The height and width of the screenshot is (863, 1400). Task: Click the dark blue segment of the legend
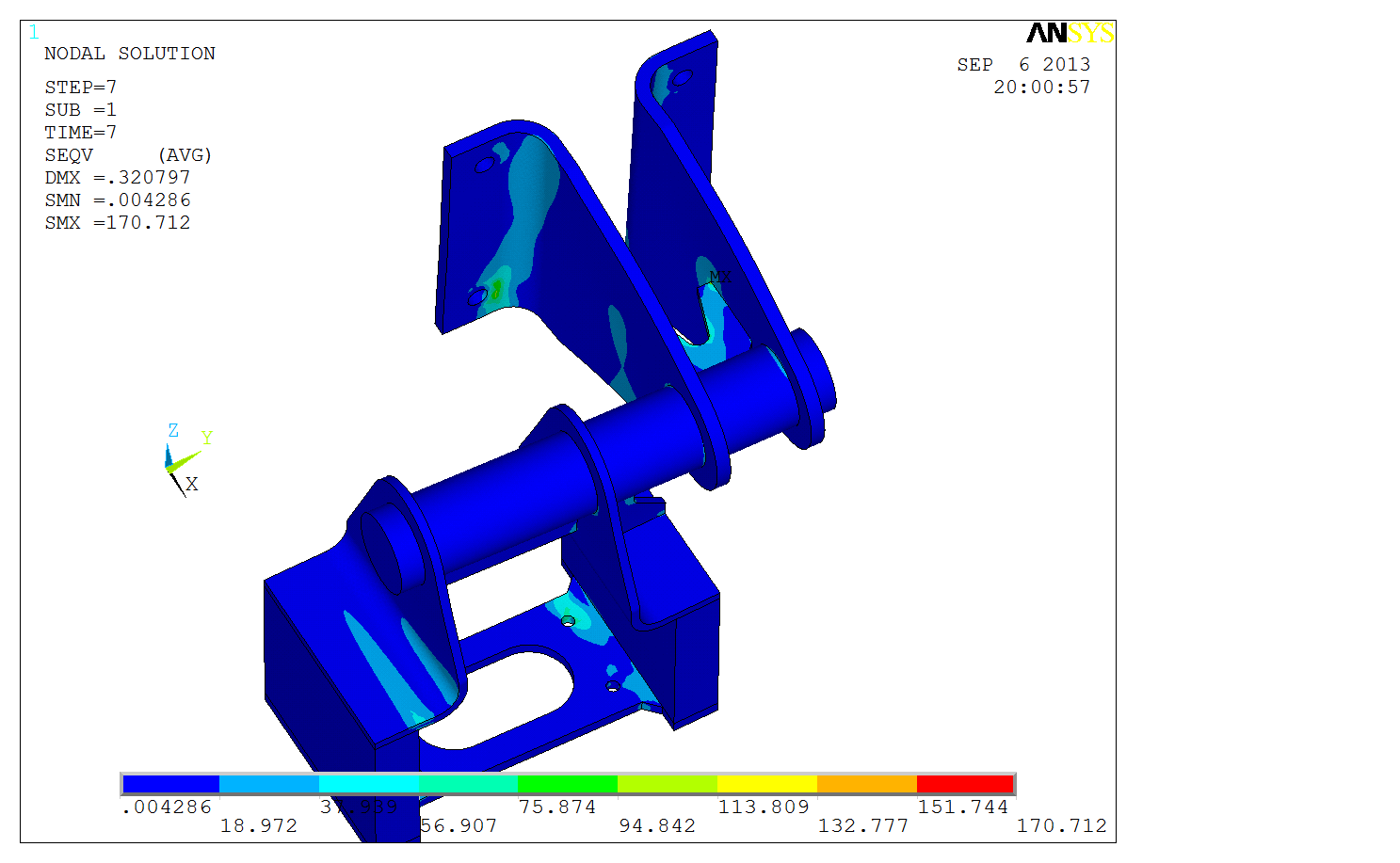(171, 784)
